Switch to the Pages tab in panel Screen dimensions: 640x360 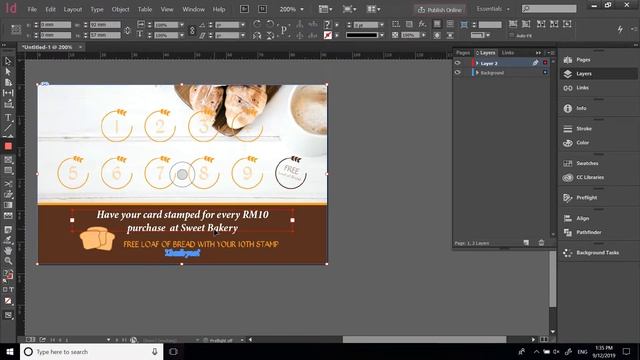[463, 53]
